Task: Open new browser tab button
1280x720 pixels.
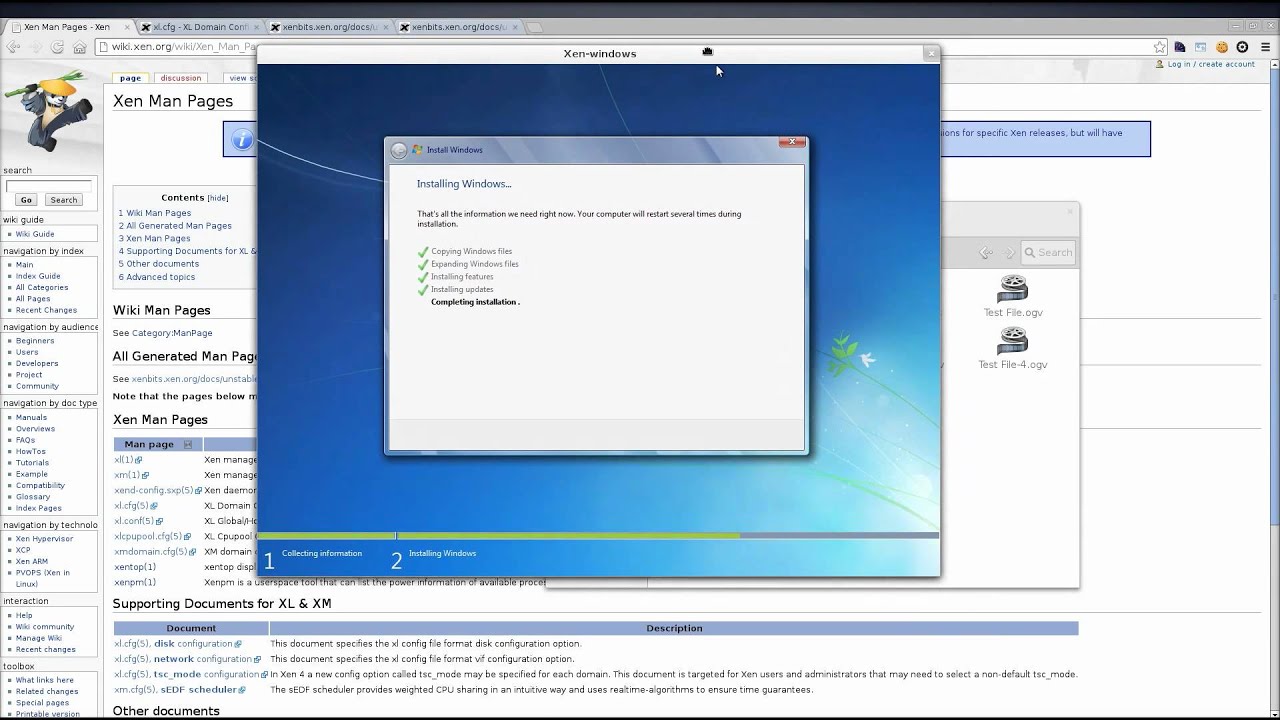Action: [x=534, y=27]
